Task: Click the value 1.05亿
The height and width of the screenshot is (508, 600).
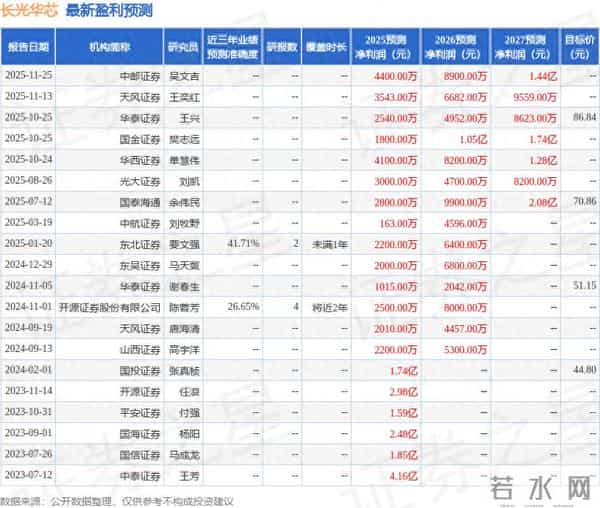Action: click(x=473, y=140)
